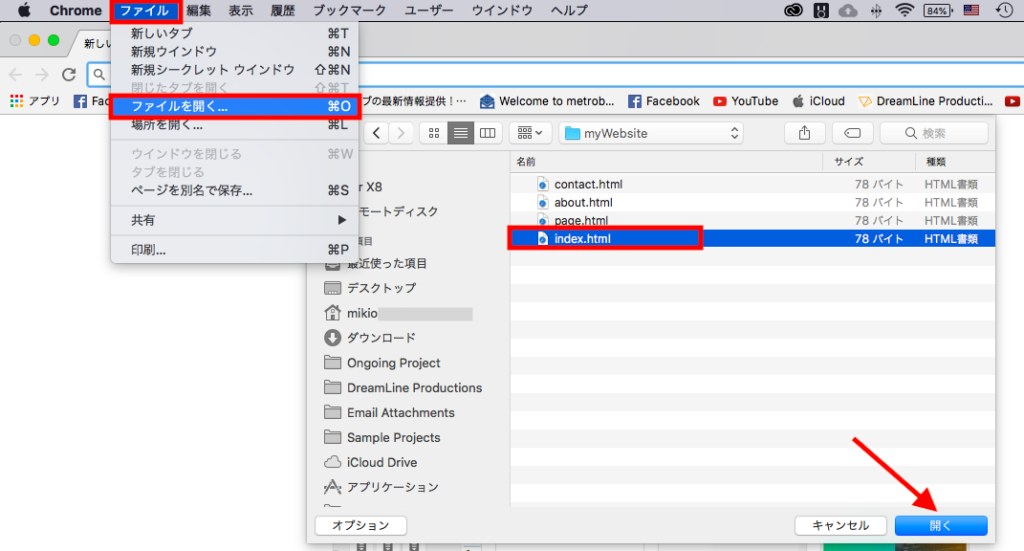
Task: Open the item arrangement dropdown
Action: click(530, 133)
